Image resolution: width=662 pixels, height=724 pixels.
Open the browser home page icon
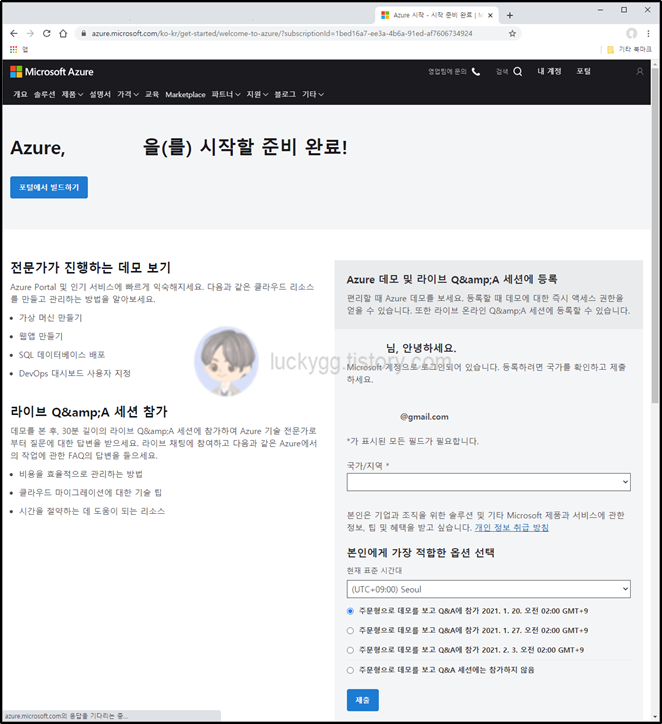(63, 33)
